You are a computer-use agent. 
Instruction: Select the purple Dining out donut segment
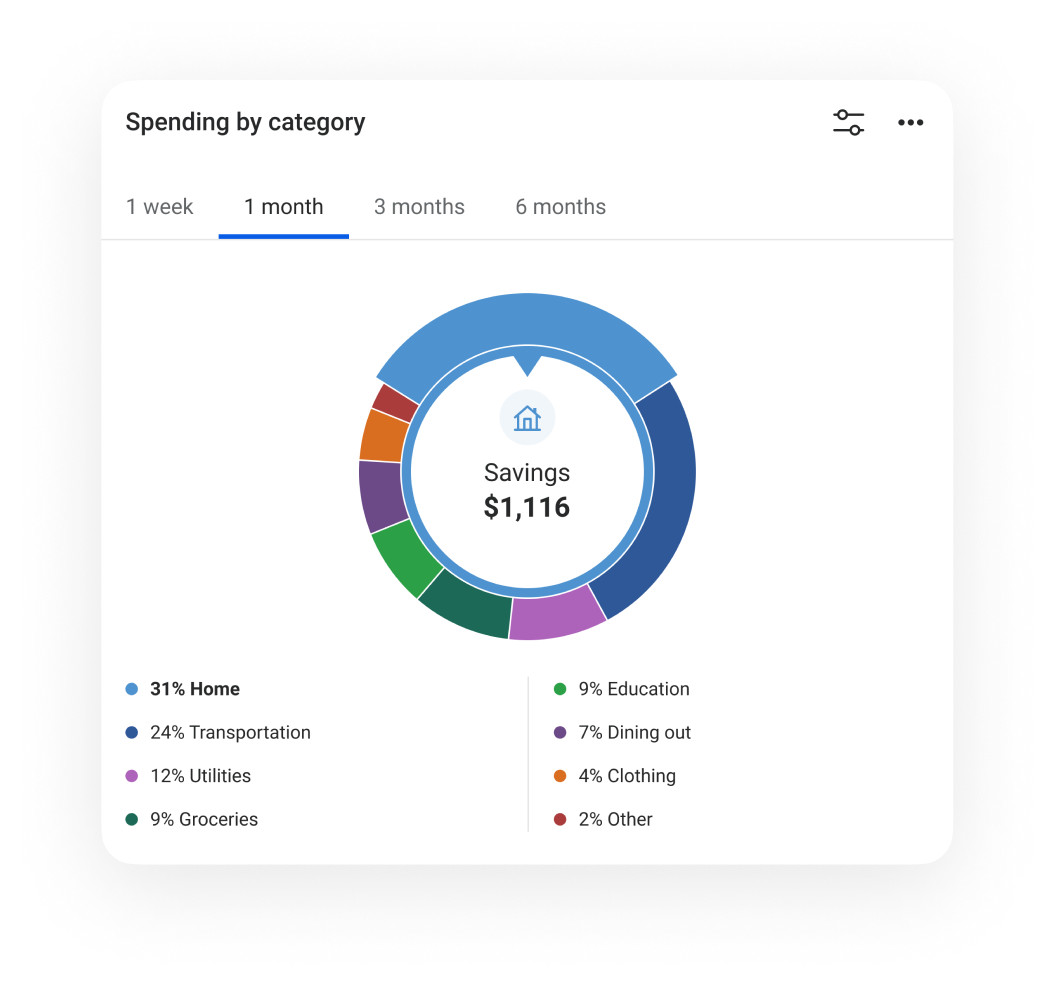381,495
